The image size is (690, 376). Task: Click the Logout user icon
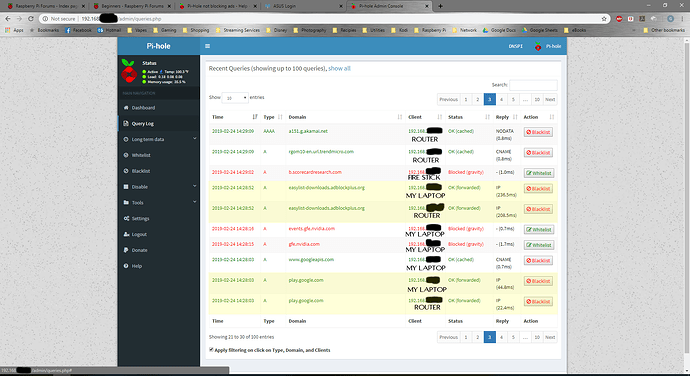pyautogui.click(x=126, y=234)
